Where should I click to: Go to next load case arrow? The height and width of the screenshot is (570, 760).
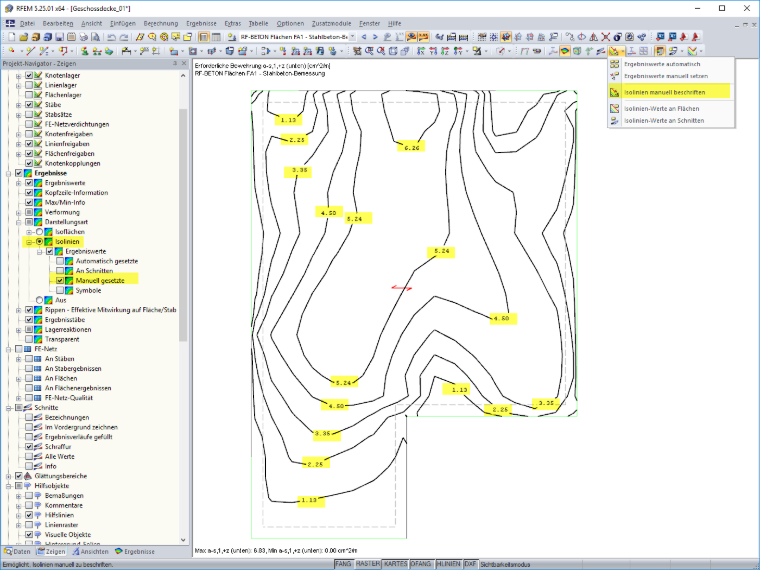375,37
